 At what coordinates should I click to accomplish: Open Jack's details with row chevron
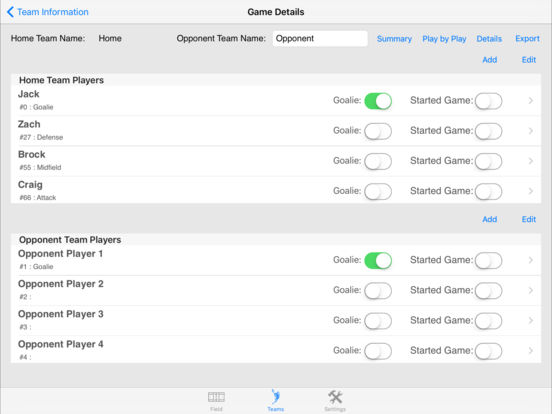531,101
